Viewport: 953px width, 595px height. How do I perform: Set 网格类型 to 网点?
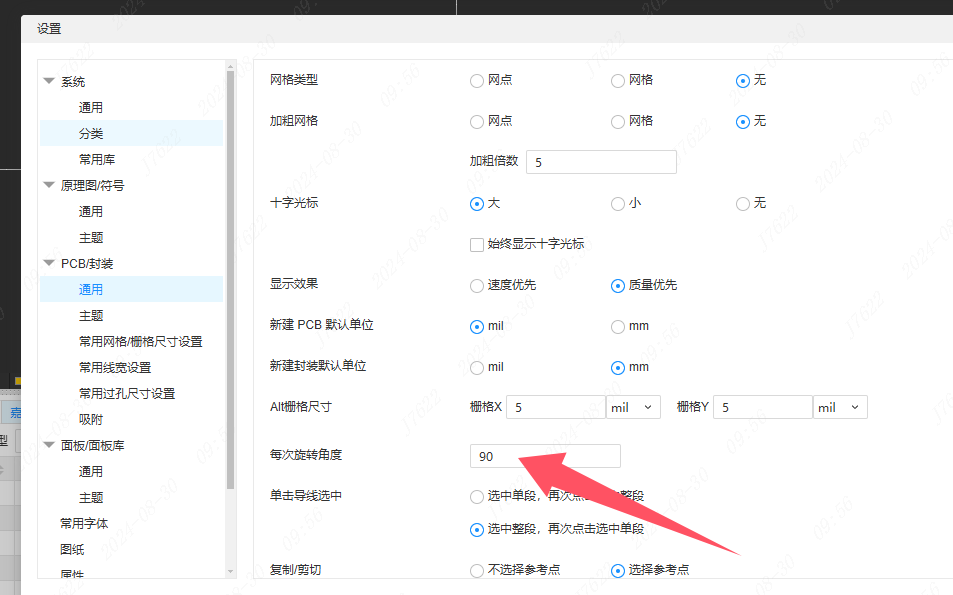(477, 81)
